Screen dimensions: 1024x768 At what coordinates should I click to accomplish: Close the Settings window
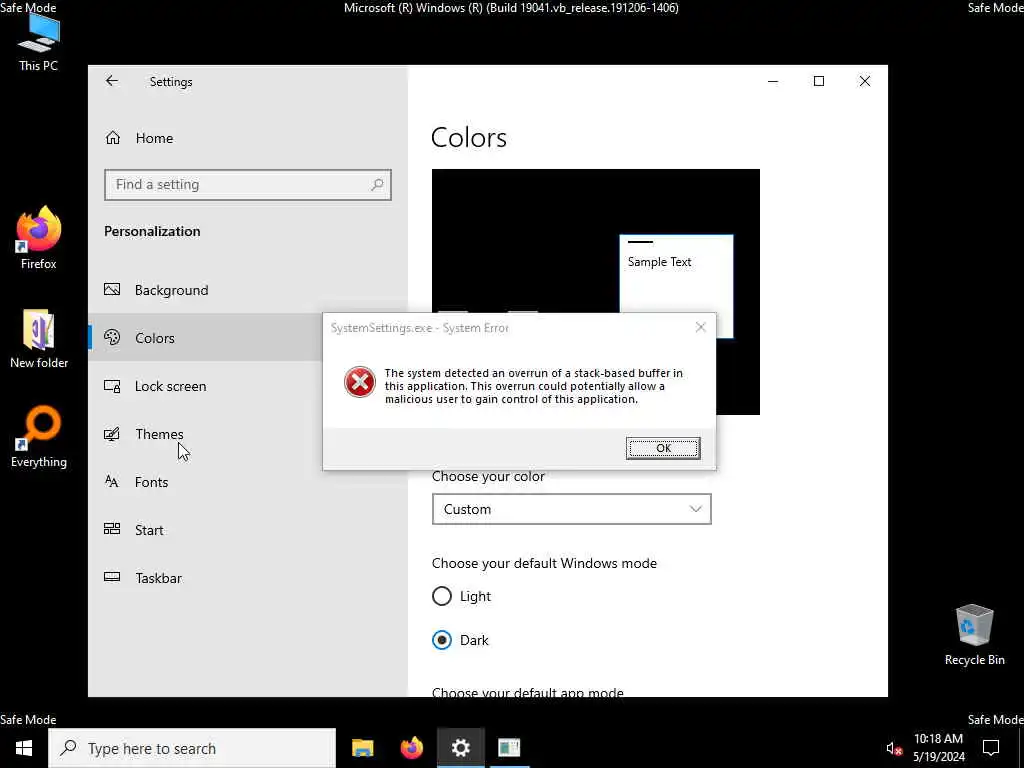pyautogui.click(x=865, y=81)
